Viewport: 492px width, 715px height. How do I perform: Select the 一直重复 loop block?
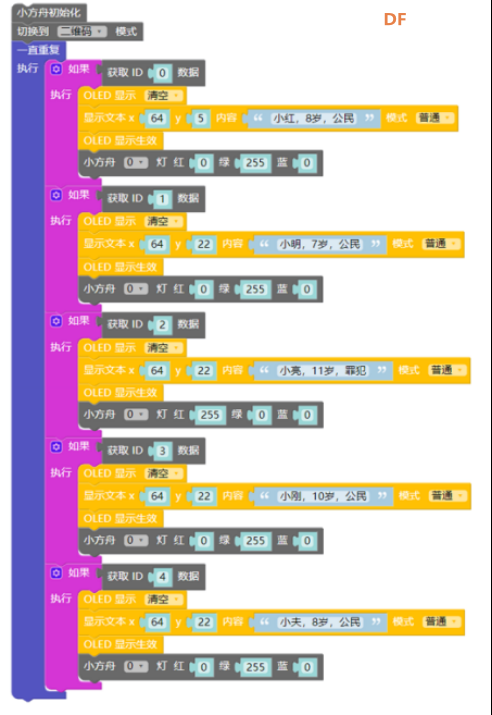click(x=39, y=50)
